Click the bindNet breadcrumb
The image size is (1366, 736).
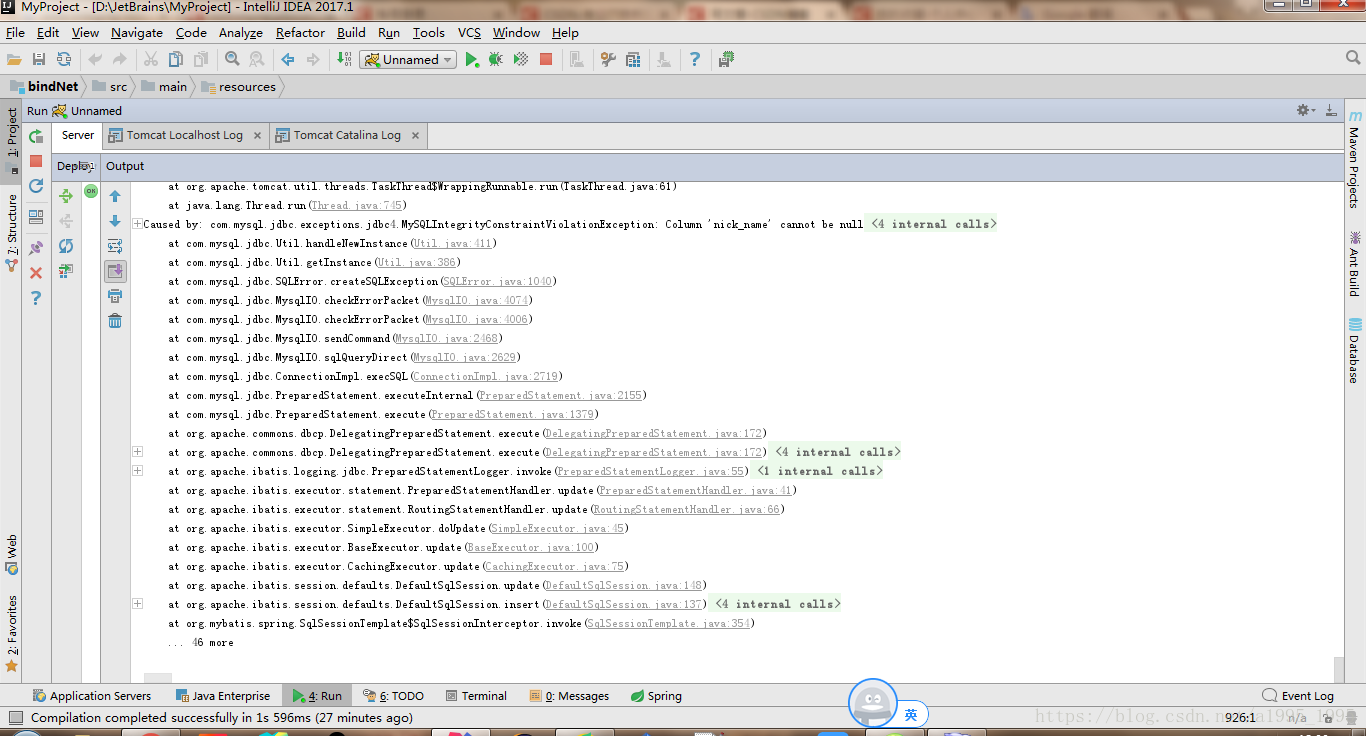44,87
